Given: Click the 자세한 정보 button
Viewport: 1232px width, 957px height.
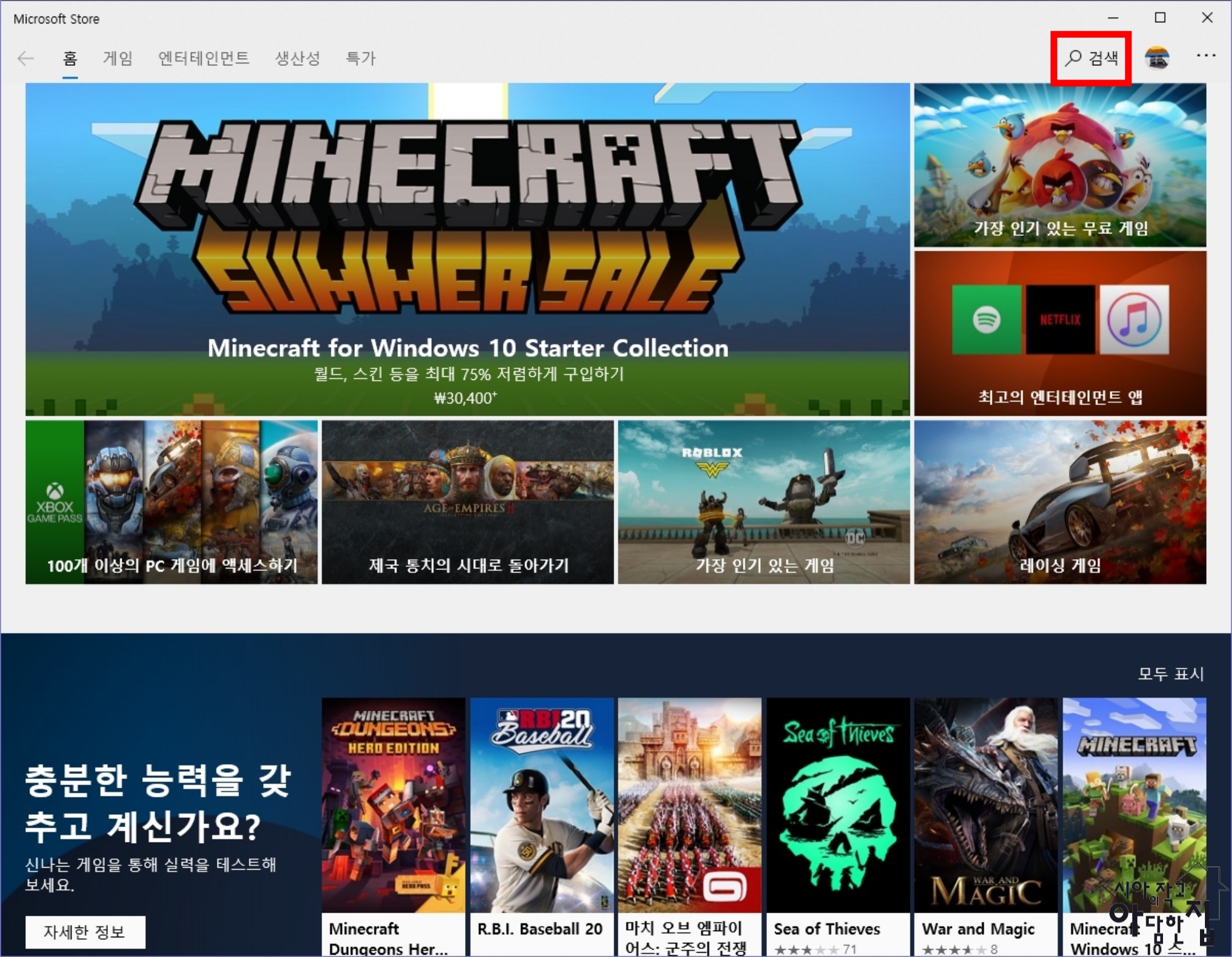Looking at the screenshot, I should point(85,932).
